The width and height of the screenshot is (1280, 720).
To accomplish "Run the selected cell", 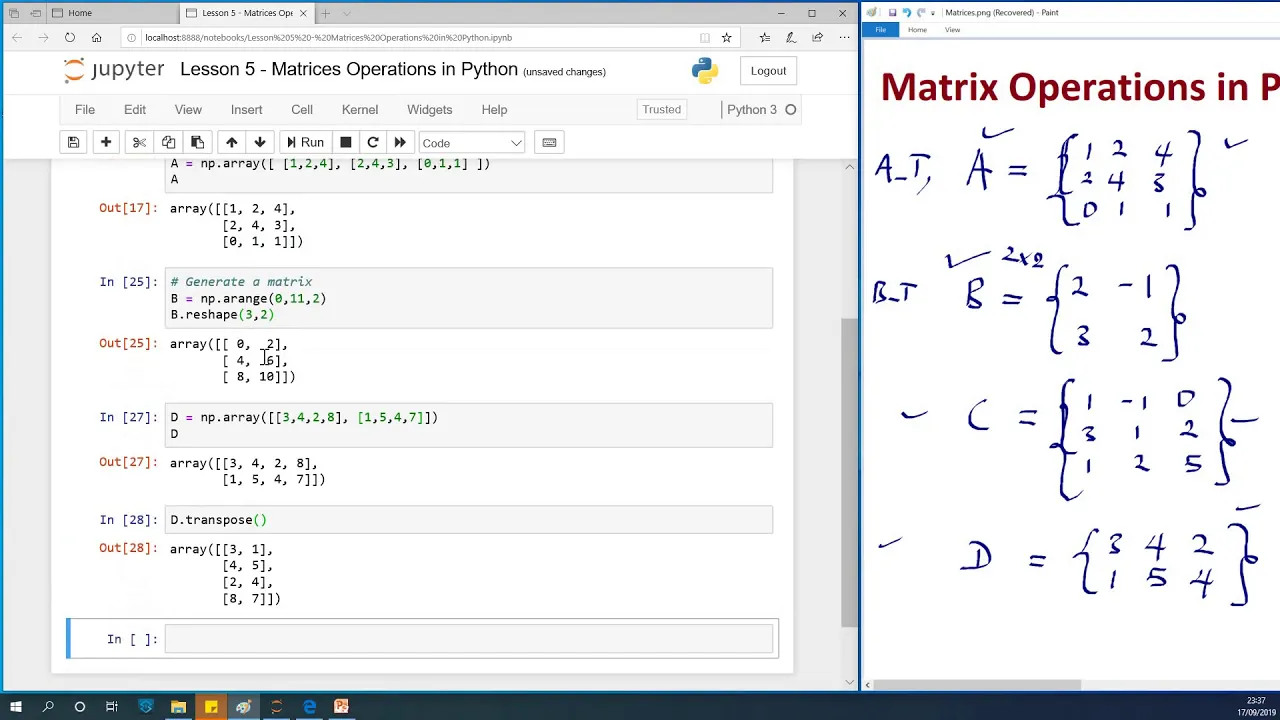I will pos(304,142).
